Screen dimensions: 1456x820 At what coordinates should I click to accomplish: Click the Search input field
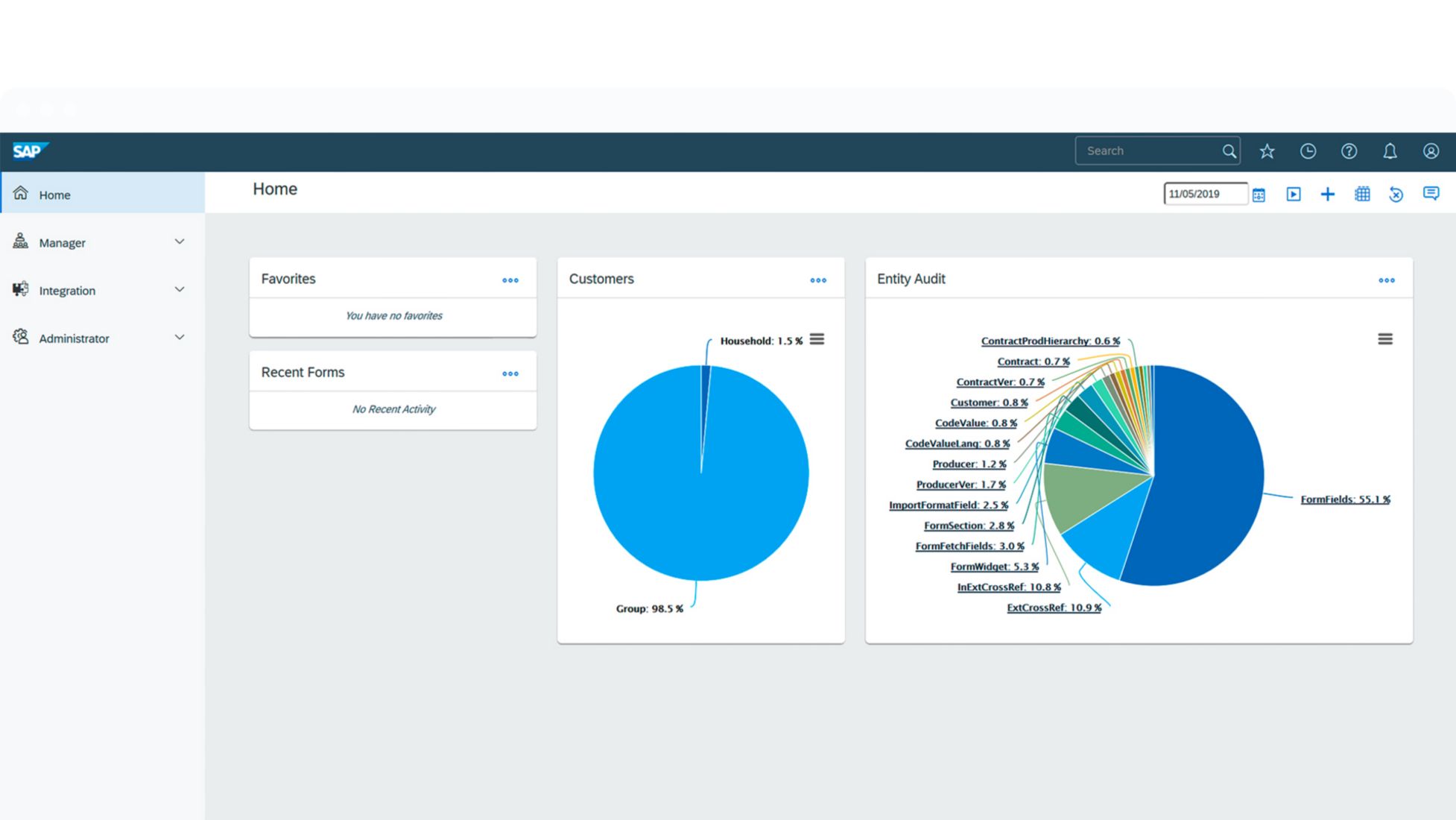point(1148,151)
